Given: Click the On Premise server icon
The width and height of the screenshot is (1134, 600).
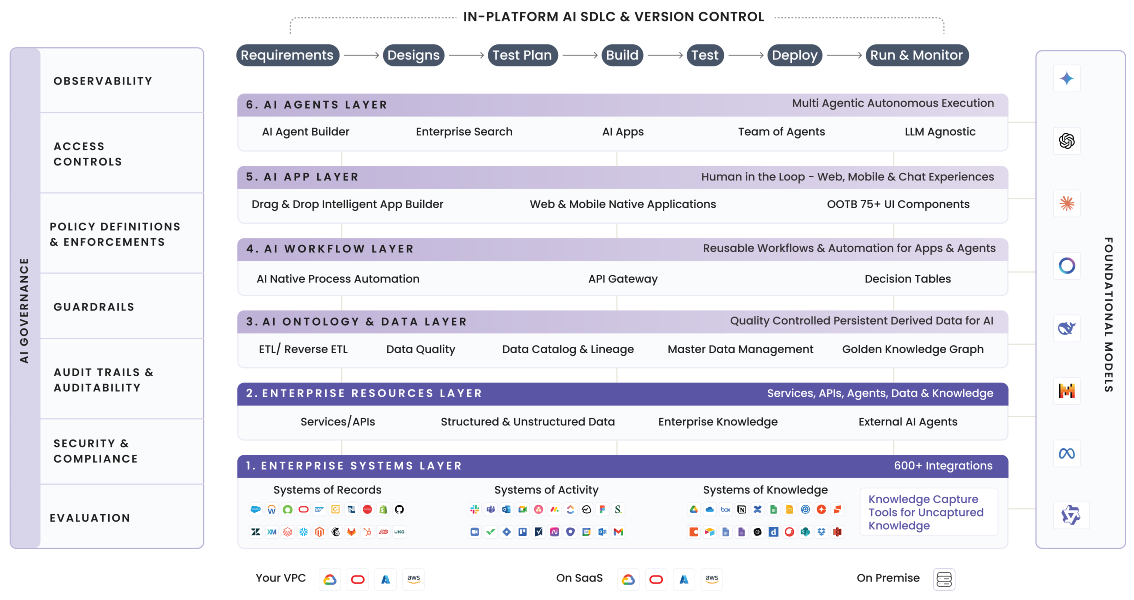Looking at the screenshot, I should pos(943,579).
